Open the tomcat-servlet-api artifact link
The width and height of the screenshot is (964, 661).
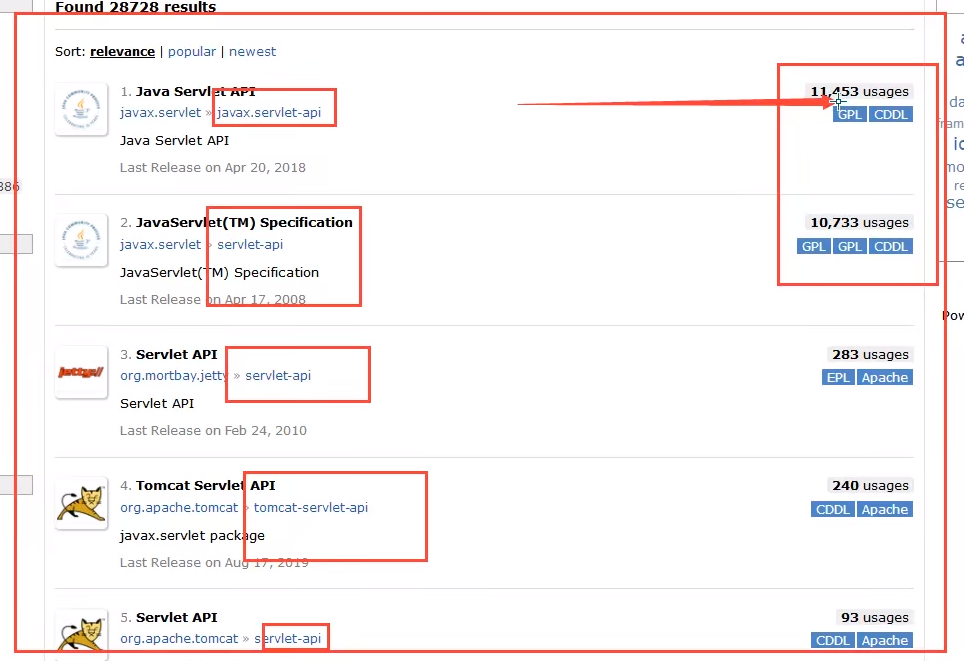click(310, 507)
